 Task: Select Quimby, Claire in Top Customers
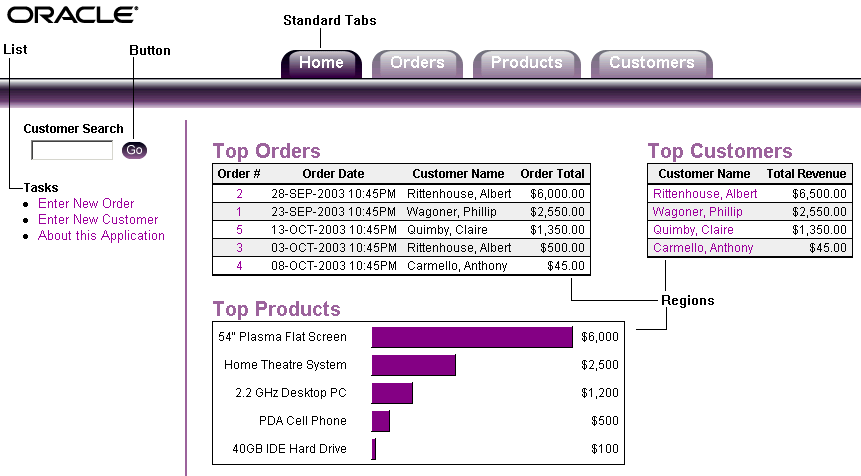[693, 230]
